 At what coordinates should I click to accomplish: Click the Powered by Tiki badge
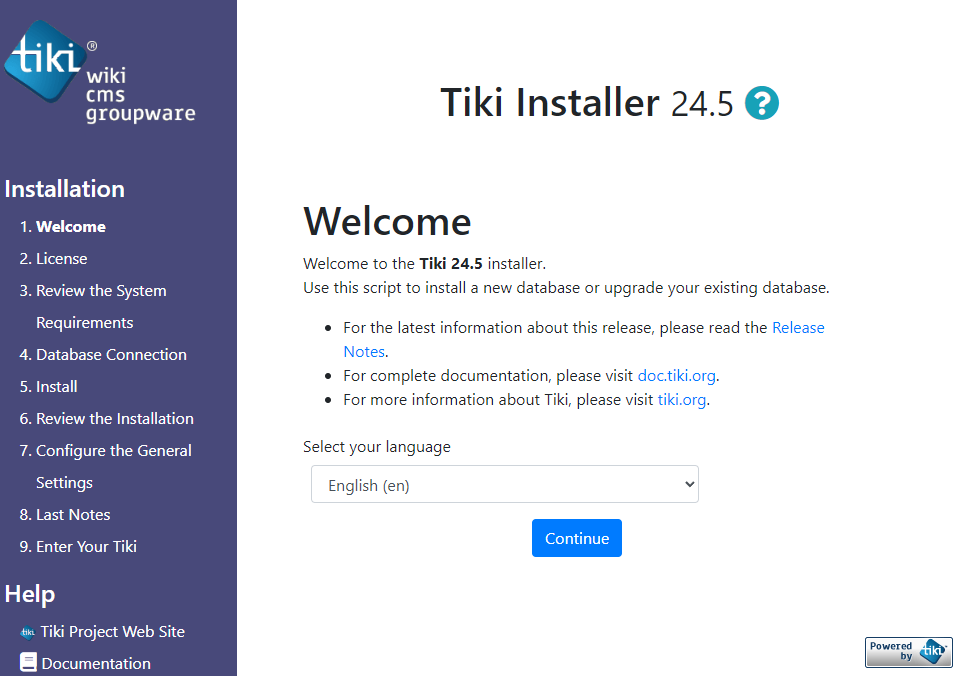pyautogui.click(x=908, y=652)
